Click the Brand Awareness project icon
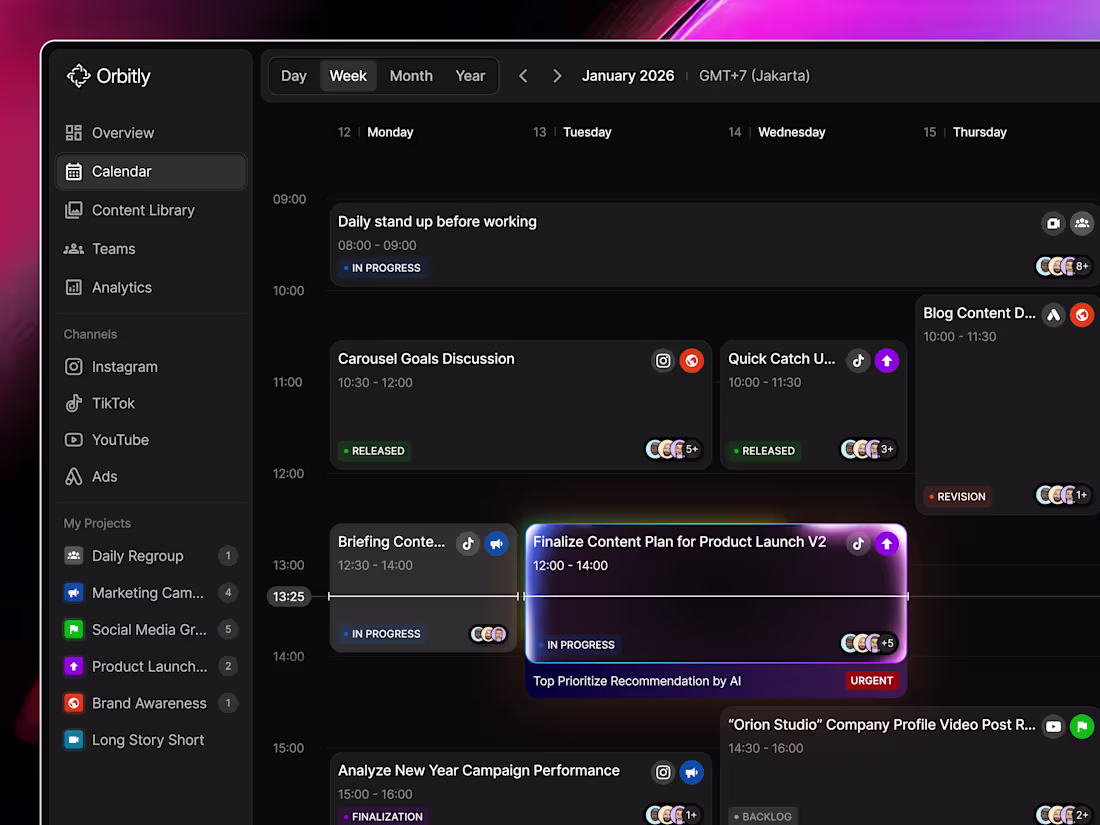Image resolution: width=1100 pixels, height=825 pixels. (74, 703)
